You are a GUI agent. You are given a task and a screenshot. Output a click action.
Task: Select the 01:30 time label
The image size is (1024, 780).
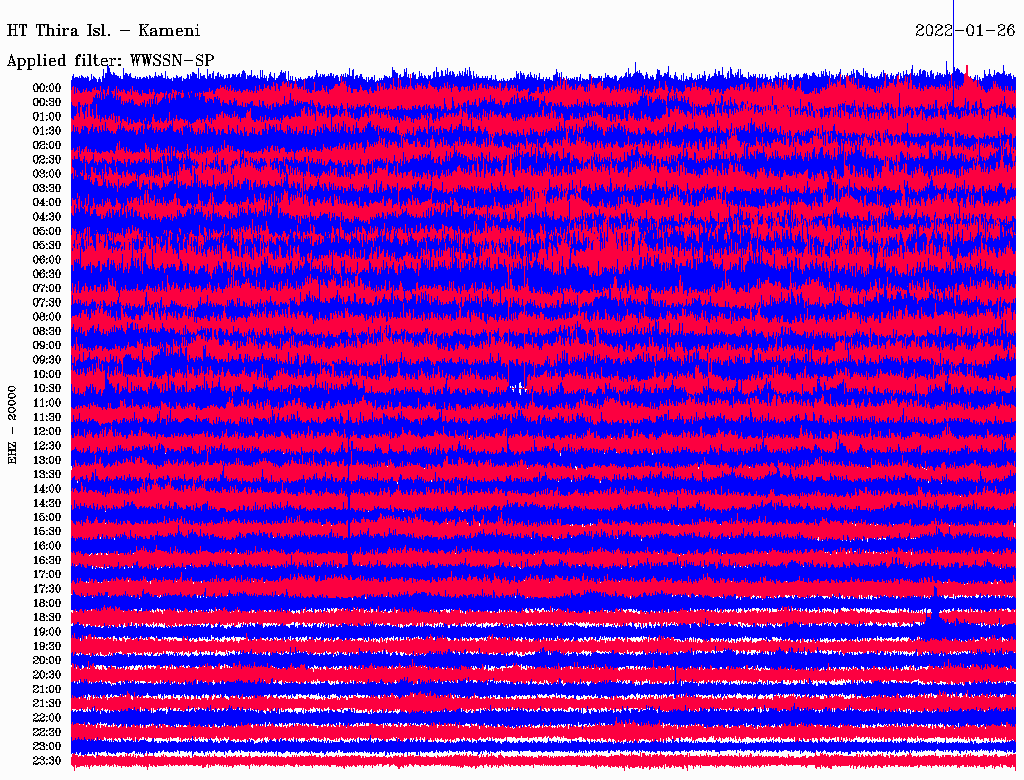point(47,131)
